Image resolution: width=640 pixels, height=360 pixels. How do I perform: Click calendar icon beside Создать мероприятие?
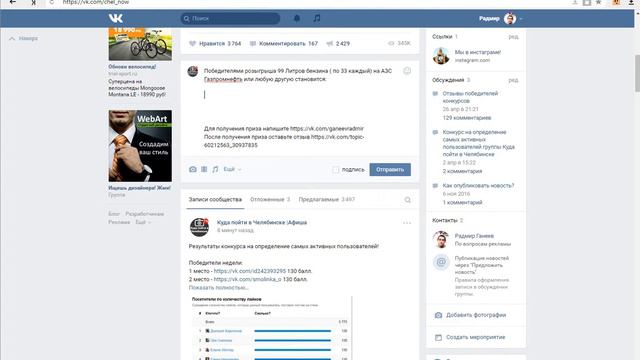click(x=438, y=338)
